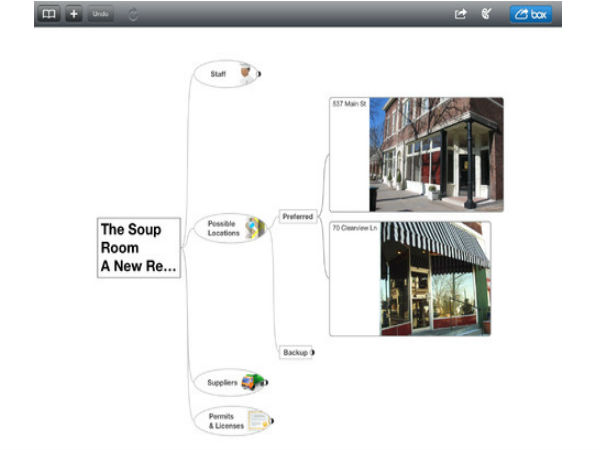This screenshot has height=450, width=600.
Task: Expand the Backup branch
Action: click(312, 352)
